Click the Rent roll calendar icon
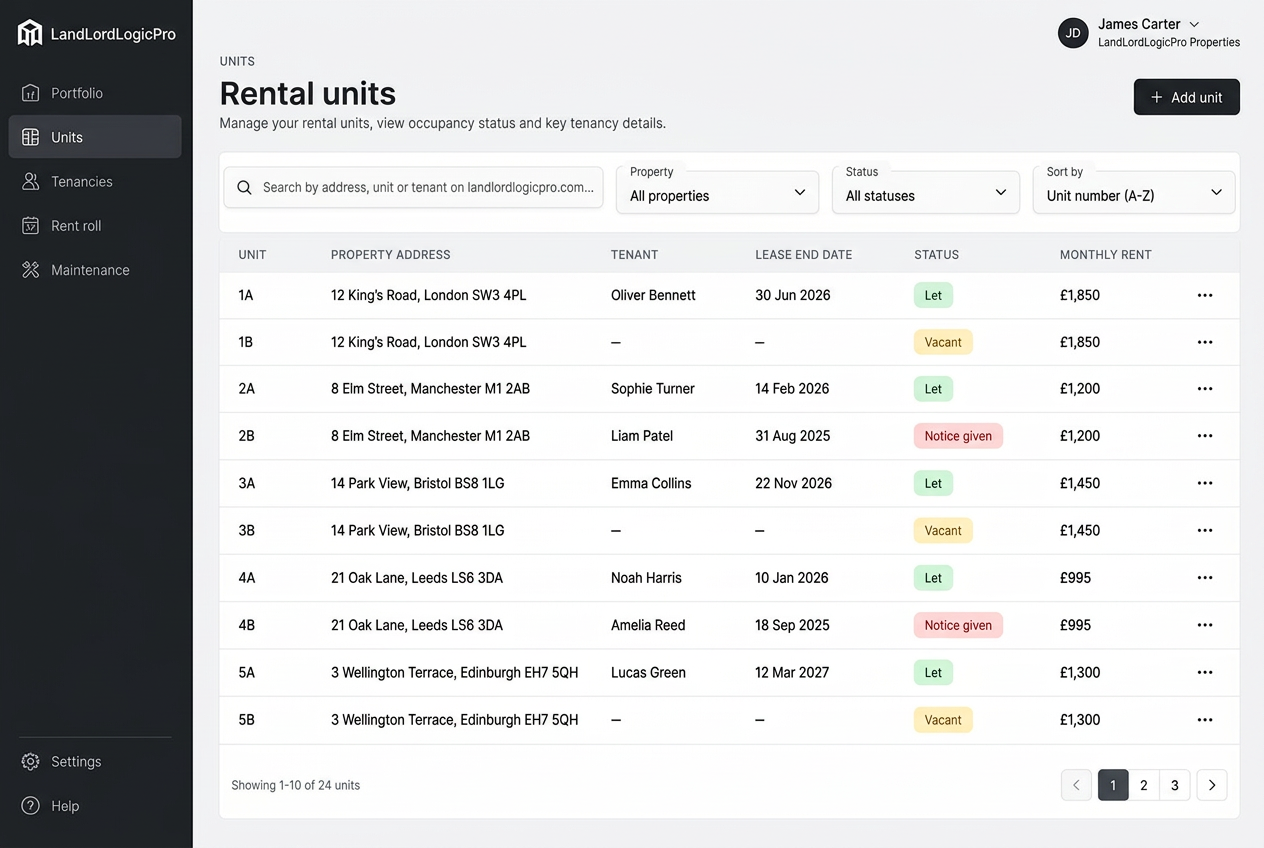Image resolution: width=1264 pixels, height=848 pixels. click(31, 226)
